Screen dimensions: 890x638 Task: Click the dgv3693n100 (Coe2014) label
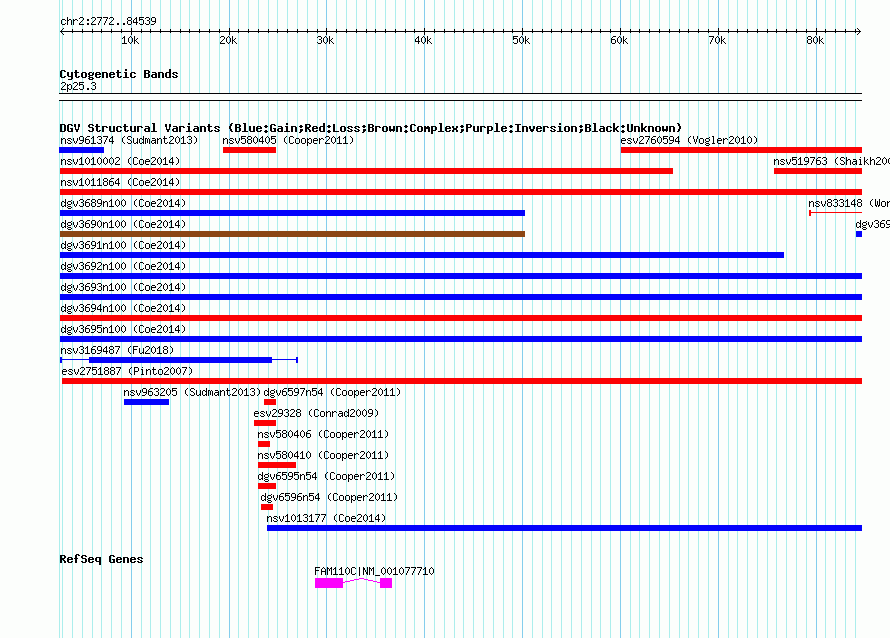pos(123,287)
